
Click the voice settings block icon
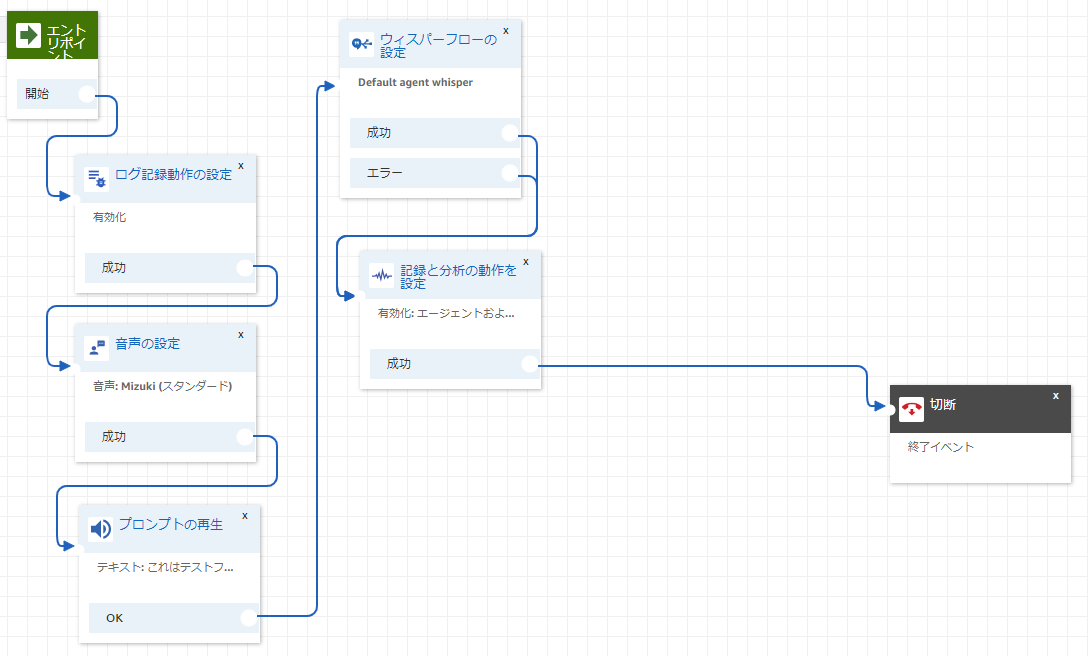(96, 347)
